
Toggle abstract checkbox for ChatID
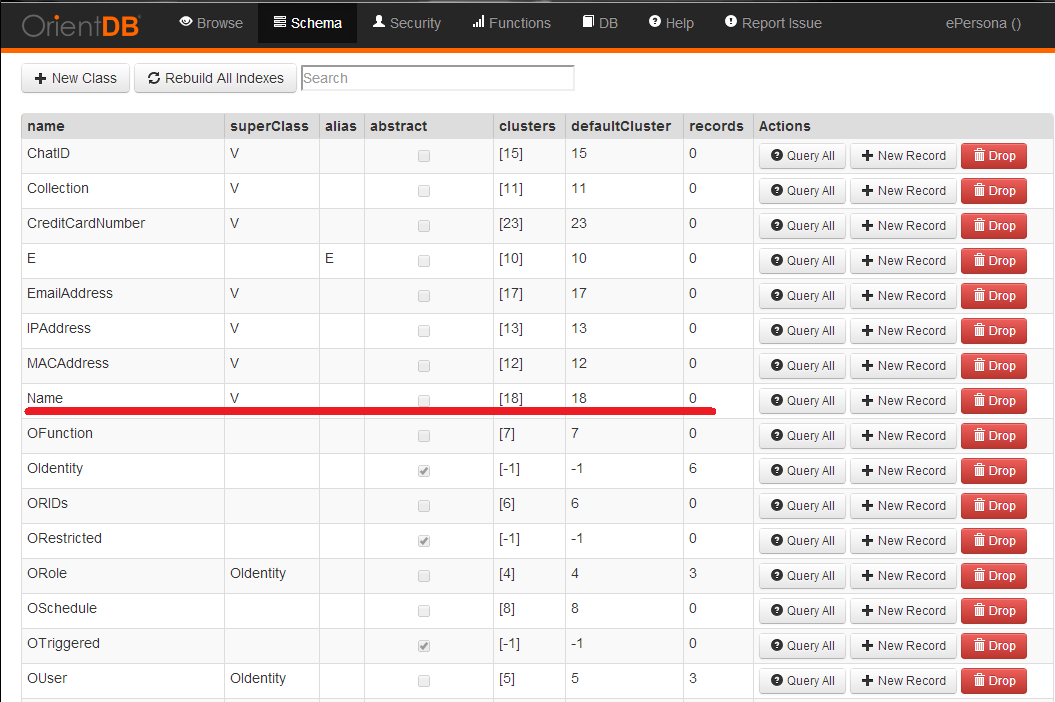(x=424, y=156)
